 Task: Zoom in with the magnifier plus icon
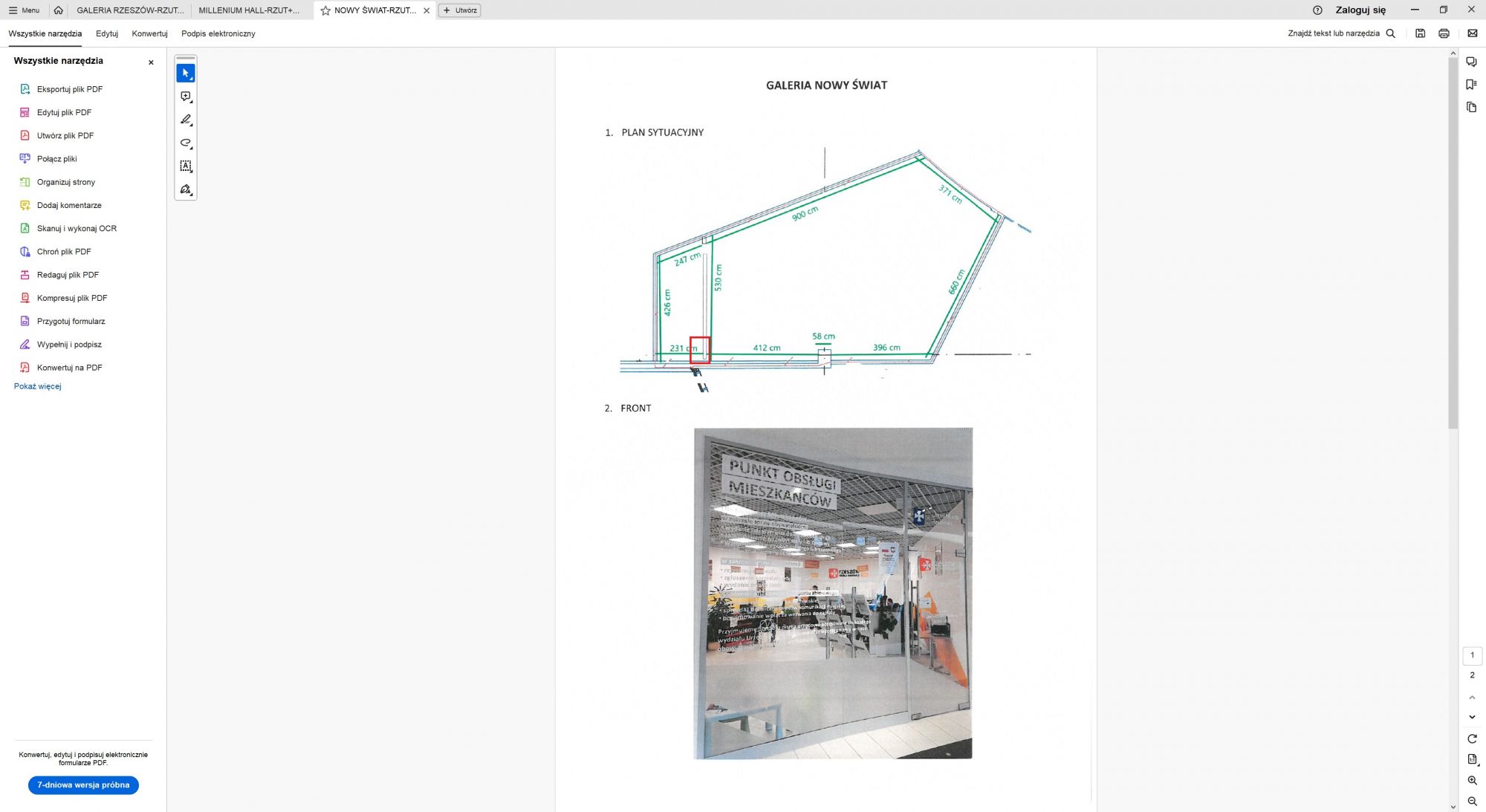[x=1472, y=780]
